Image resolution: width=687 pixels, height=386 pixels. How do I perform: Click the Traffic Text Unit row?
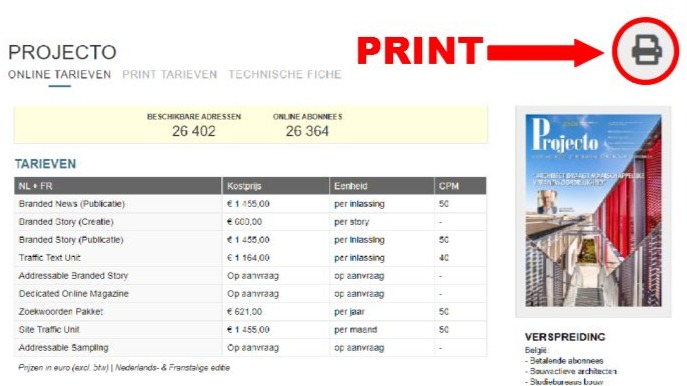point(250,258)
